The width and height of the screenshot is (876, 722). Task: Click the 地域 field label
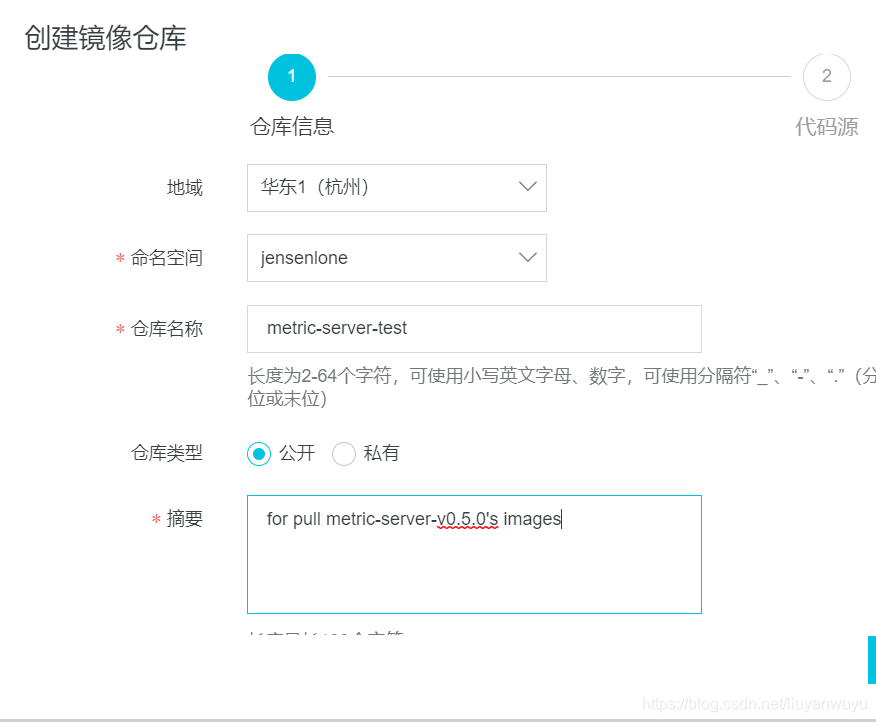[185, 188]
